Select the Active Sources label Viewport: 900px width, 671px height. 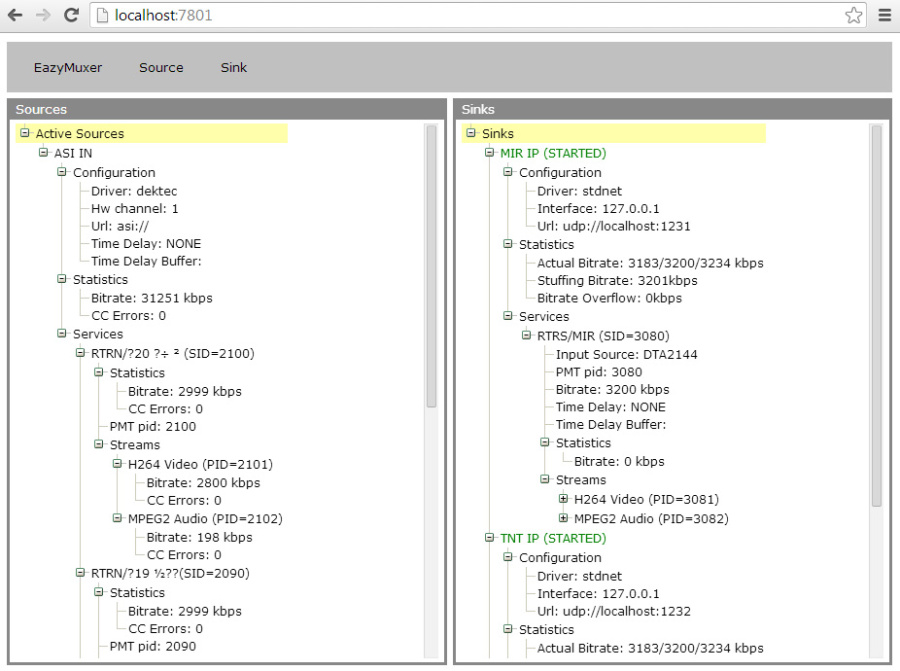(x=80, y=134)
